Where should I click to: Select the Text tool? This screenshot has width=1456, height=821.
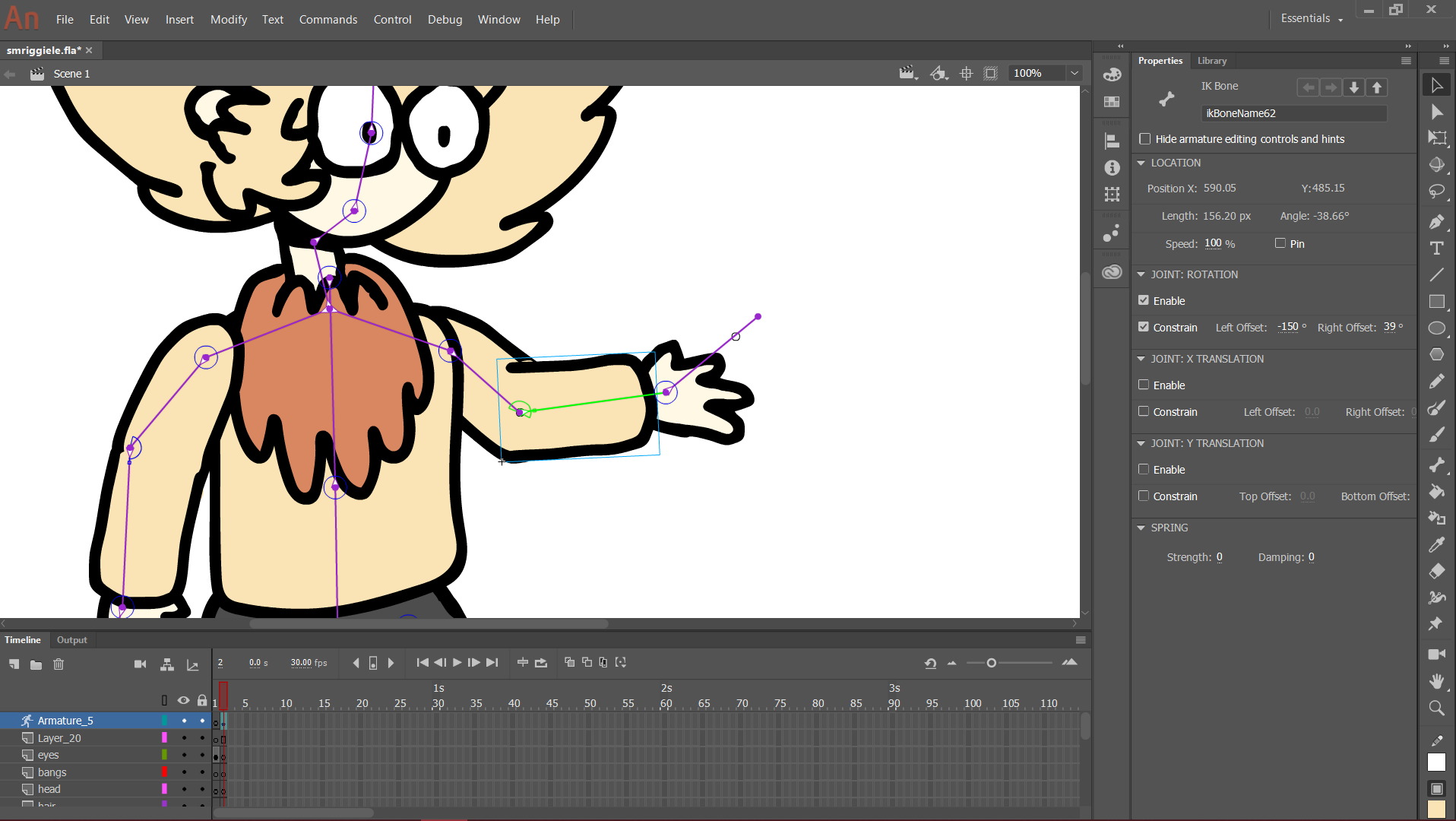pyautogui.click(x=1436, y=248)
